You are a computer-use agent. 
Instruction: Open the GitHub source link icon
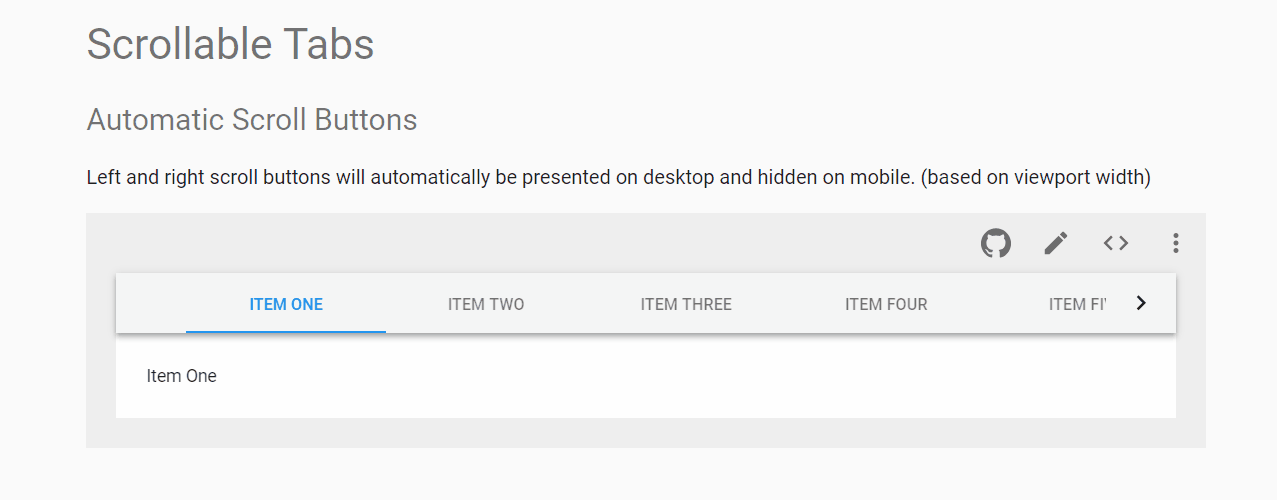click(995, 243)
